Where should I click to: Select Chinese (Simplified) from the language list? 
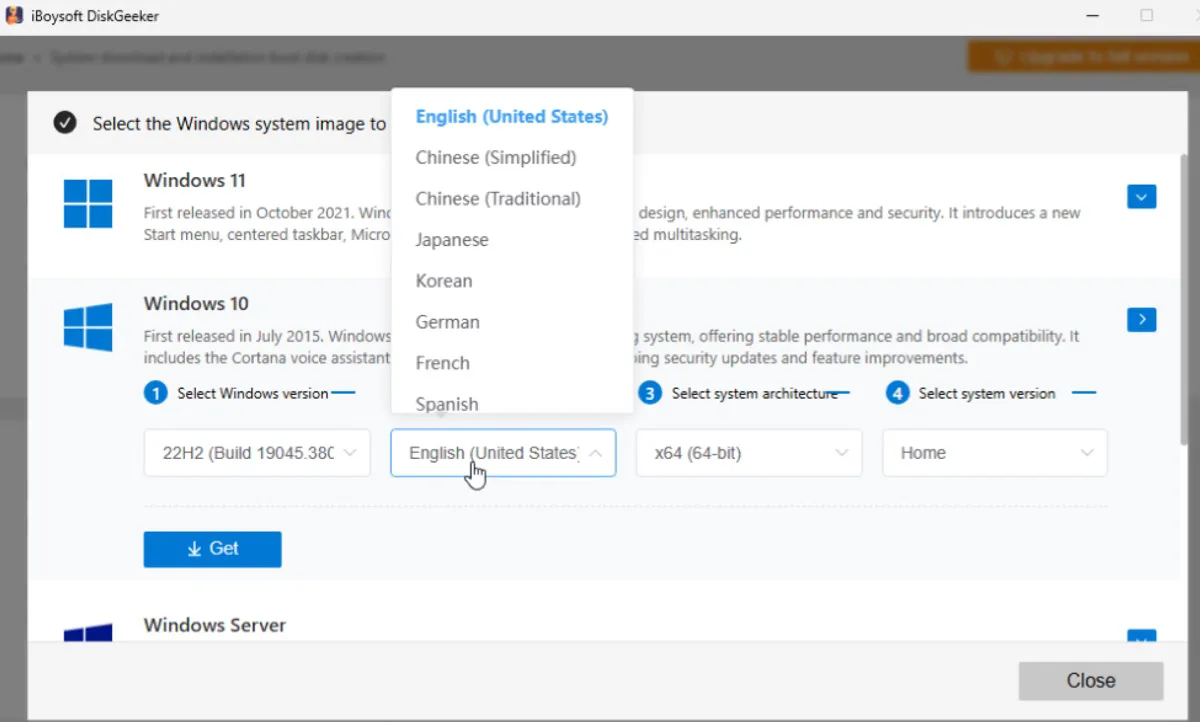coord(496,157)
